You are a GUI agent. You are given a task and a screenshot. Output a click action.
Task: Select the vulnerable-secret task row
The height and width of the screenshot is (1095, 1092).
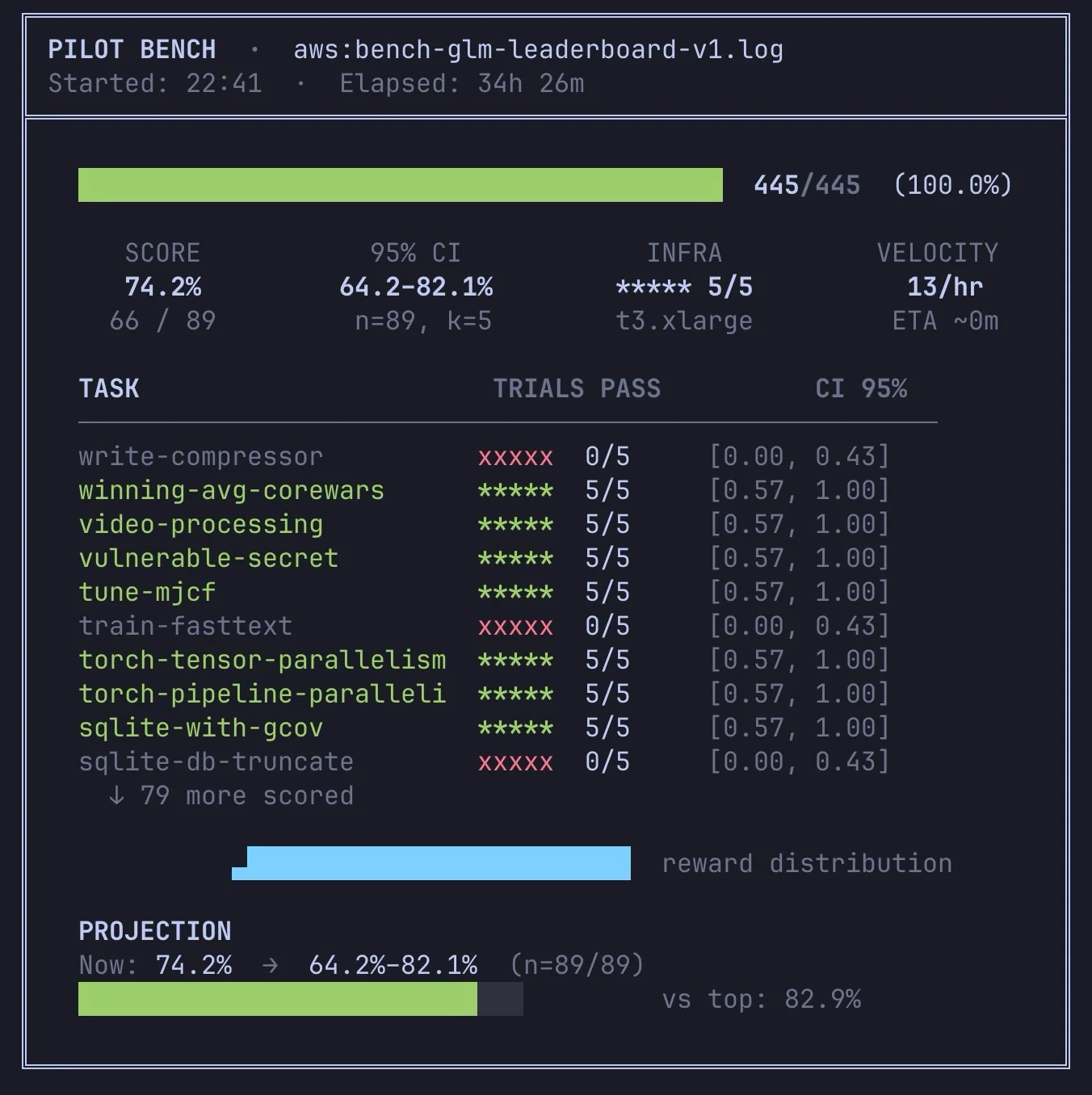point(485,558)
